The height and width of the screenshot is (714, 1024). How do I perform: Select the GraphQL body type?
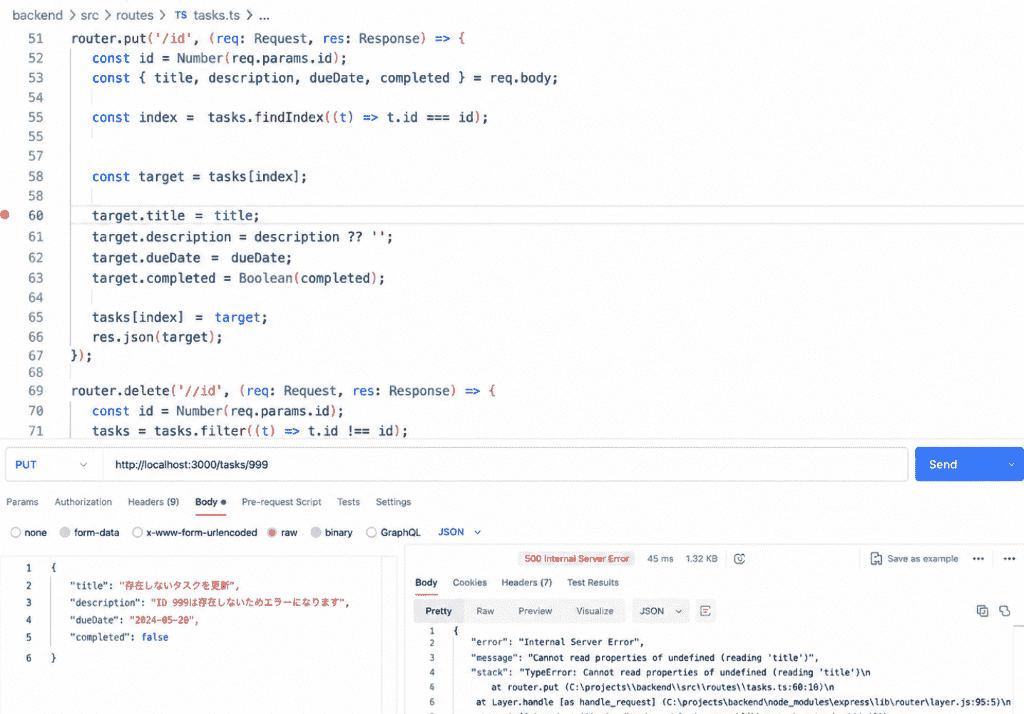(x=372, y=533)
